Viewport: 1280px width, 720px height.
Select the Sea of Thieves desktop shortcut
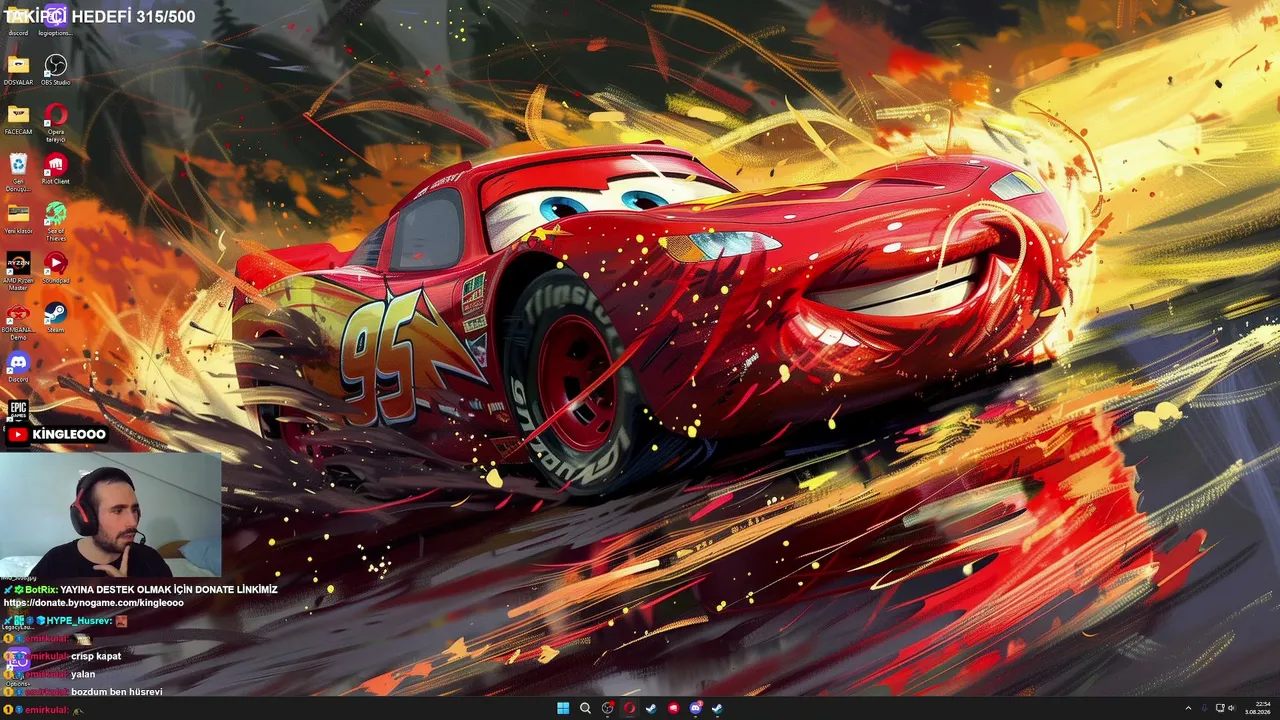(55, 221)
